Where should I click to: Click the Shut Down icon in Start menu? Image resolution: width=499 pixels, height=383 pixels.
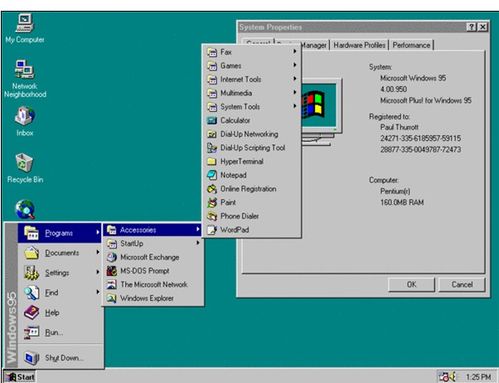pos(32,358)
